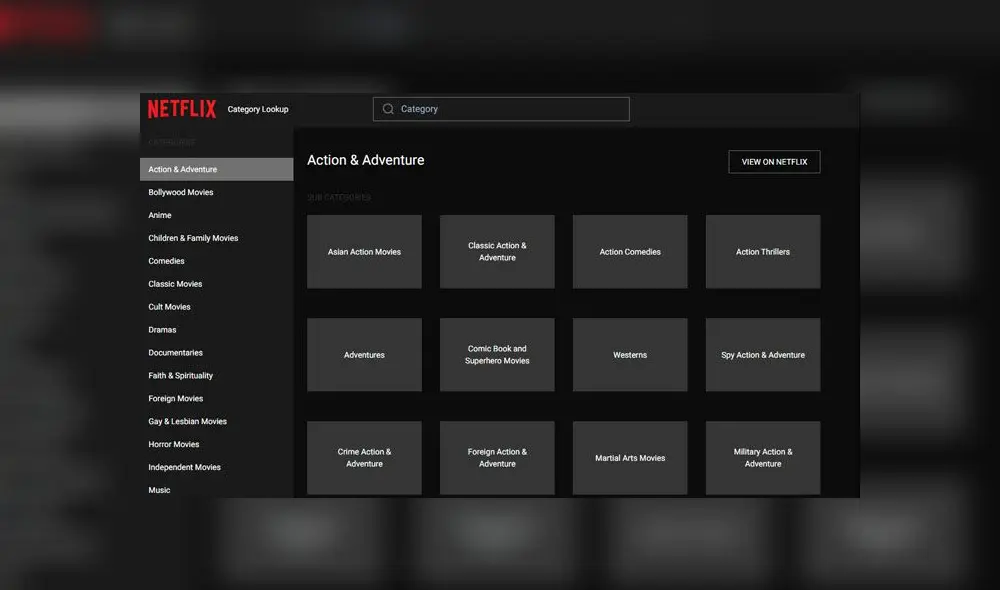The image size is (1000, 590).
Task: Click the Netflix logo
Action: [181, 109]
